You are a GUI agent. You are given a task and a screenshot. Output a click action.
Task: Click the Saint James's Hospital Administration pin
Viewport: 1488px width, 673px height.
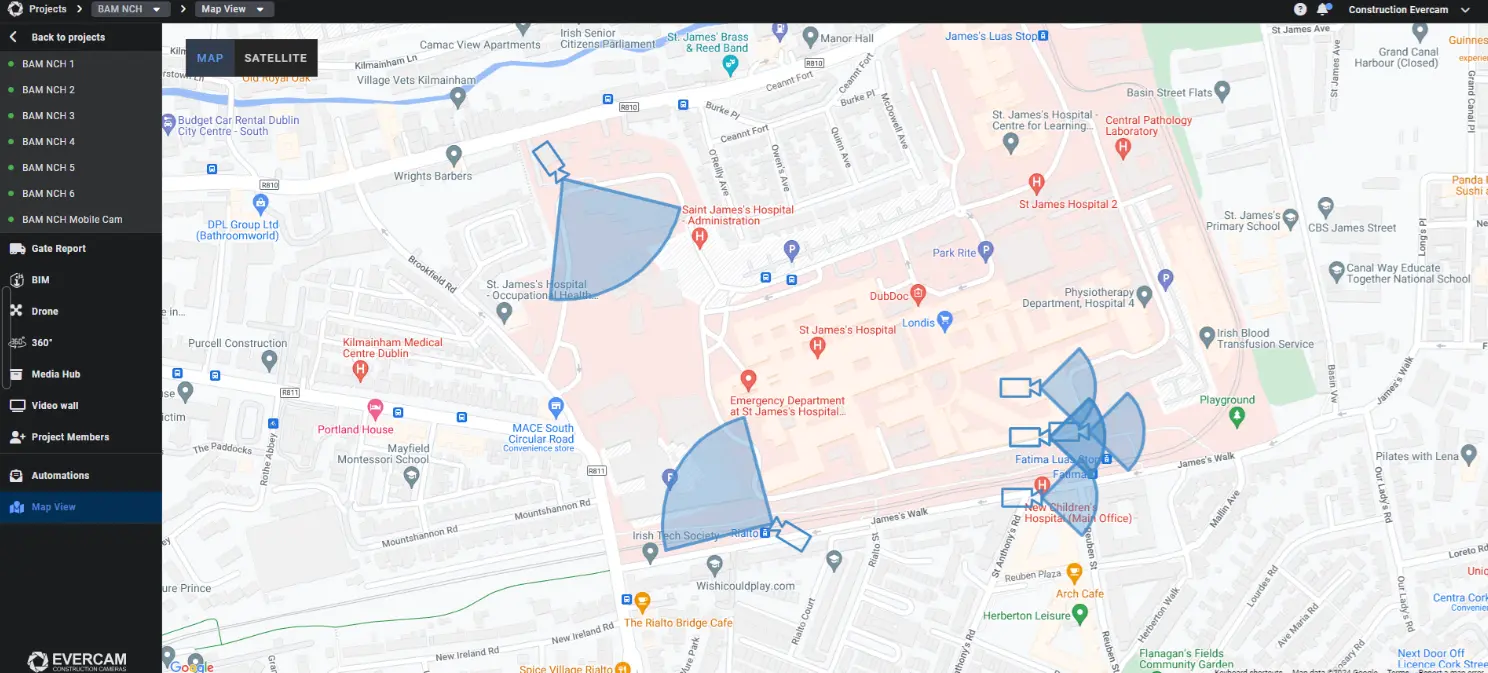click(700, 238)
